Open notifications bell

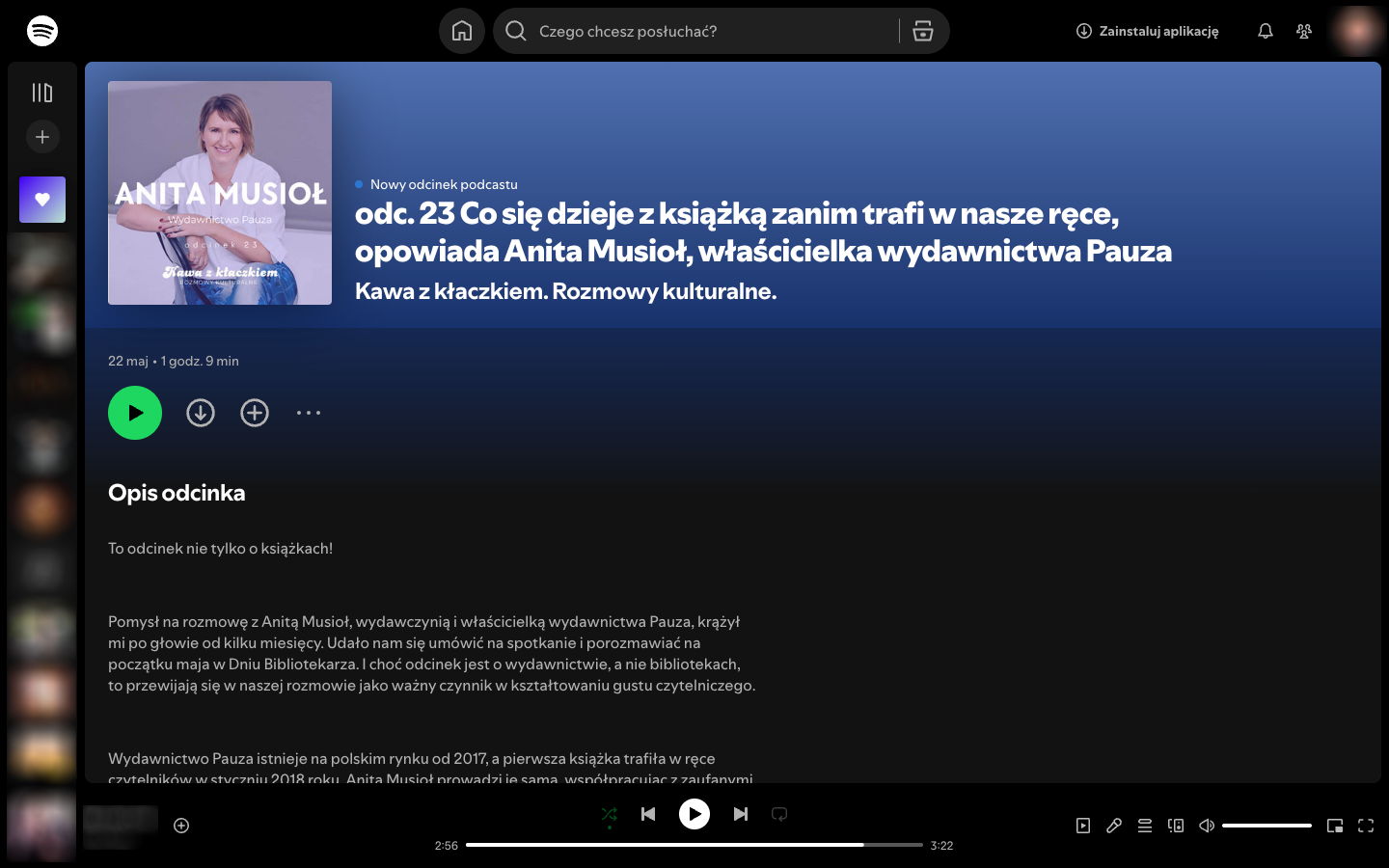tap(1266, 31)
